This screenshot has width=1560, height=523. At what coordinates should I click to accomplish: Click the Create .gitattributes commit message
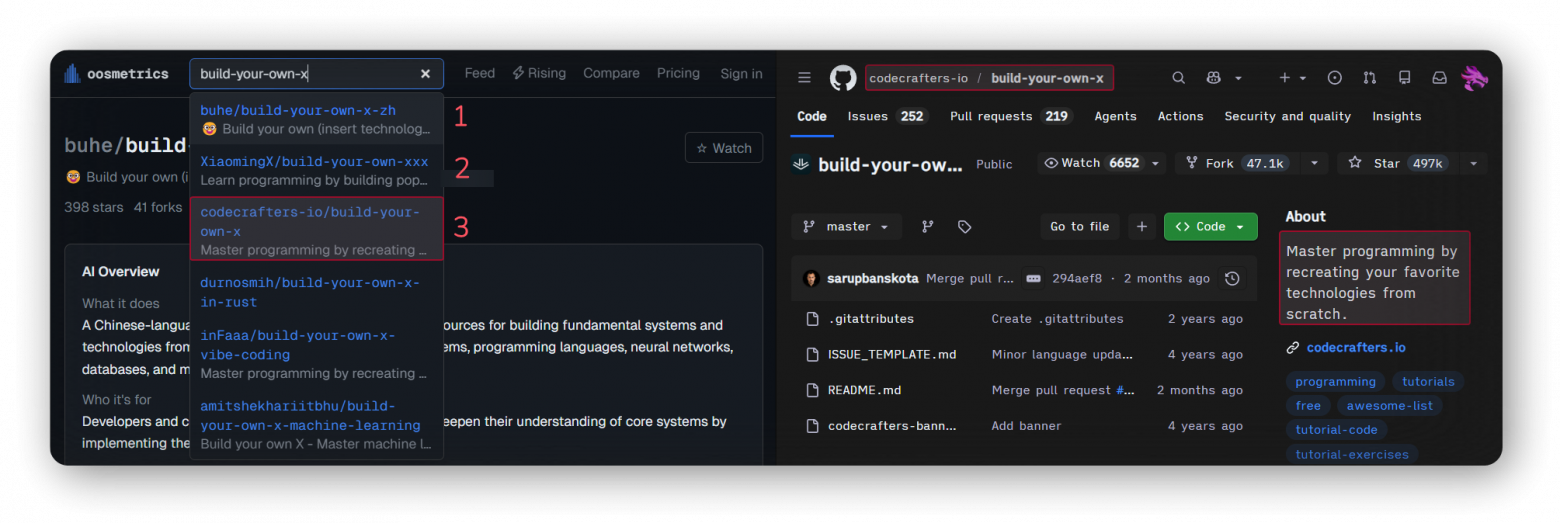coord(1057,319)
